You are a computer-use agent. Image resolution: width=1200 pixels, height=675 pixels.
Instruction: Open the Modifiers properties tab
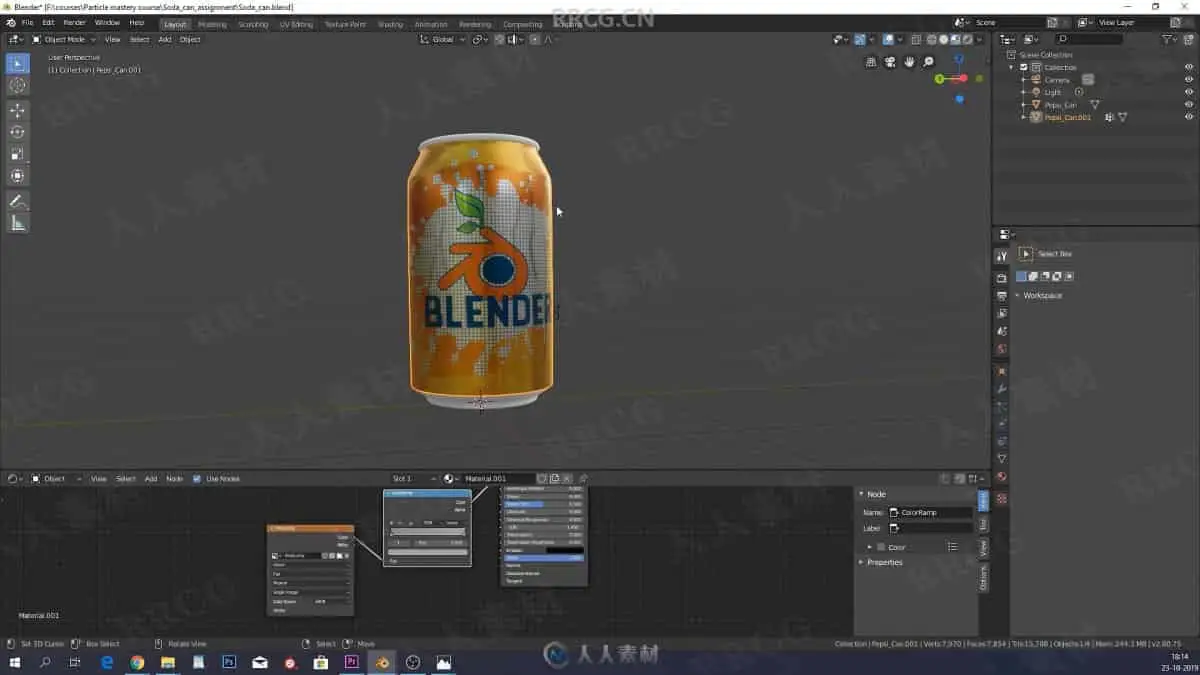click(x=1001, y=389)
